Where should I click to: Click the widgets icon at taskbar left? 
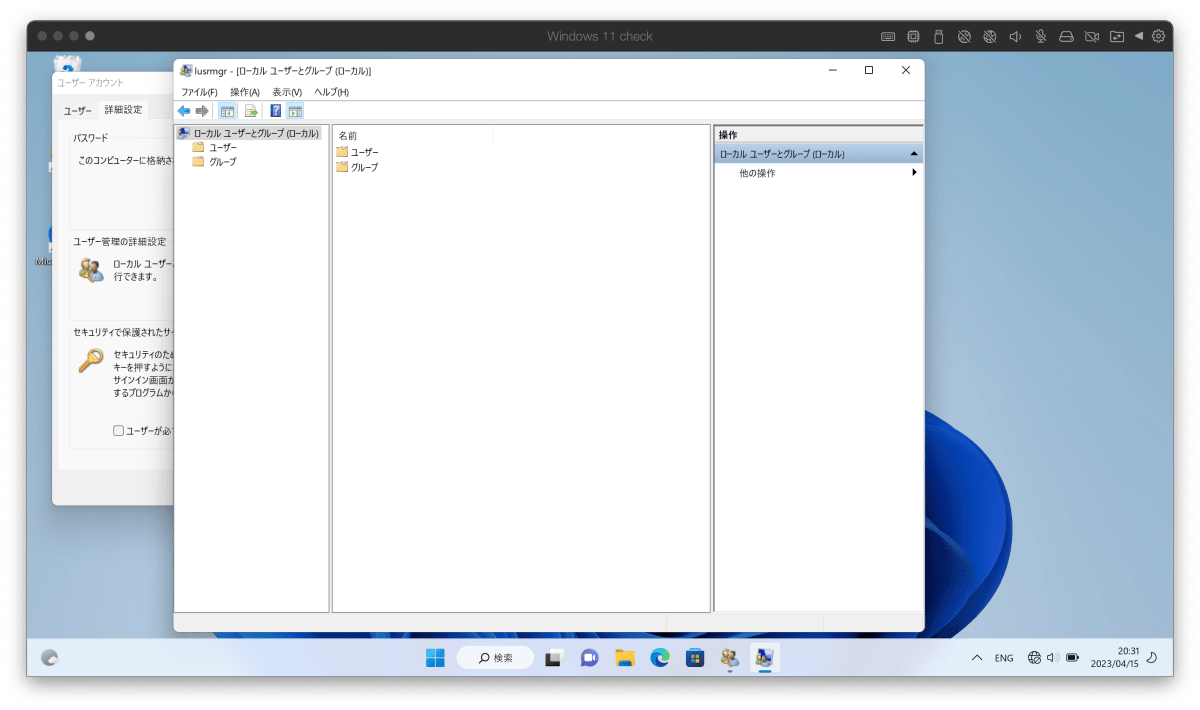click(49, 658)
